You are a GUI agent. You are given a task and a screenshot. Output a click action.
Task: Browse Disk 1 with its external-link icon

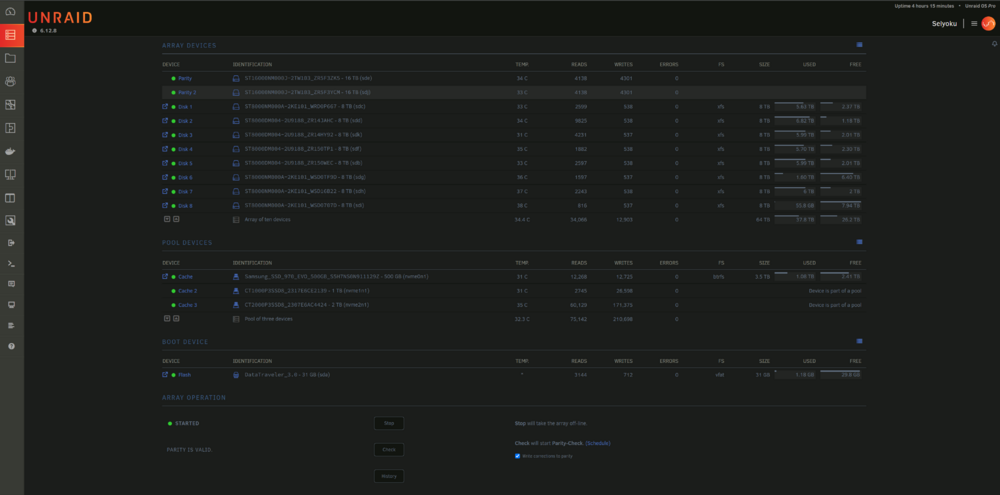point(165,107)
